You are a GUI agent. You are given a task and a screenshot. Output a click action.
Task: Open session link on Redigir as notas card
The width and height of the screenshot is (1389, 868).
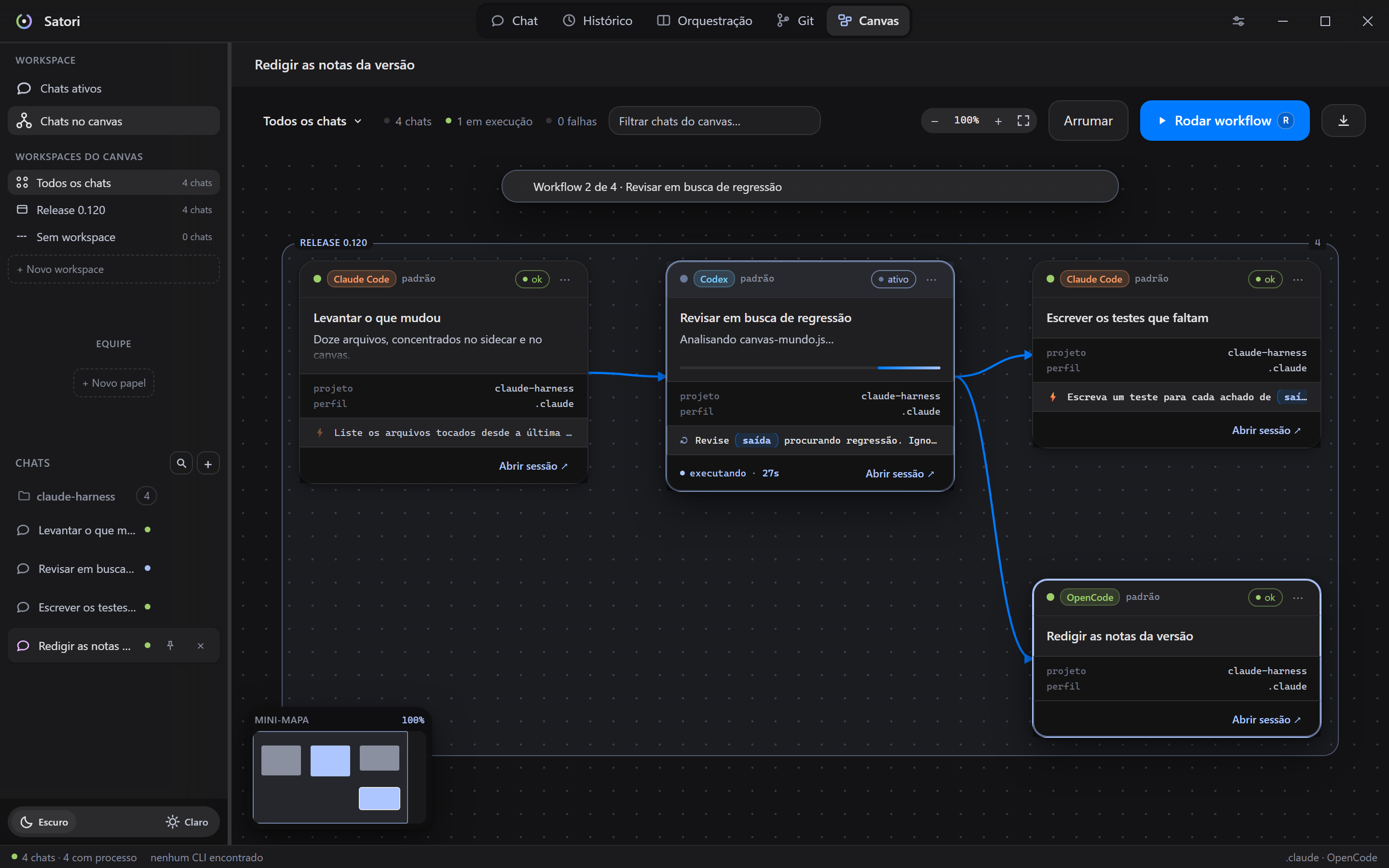click(x=1266, y=719)
